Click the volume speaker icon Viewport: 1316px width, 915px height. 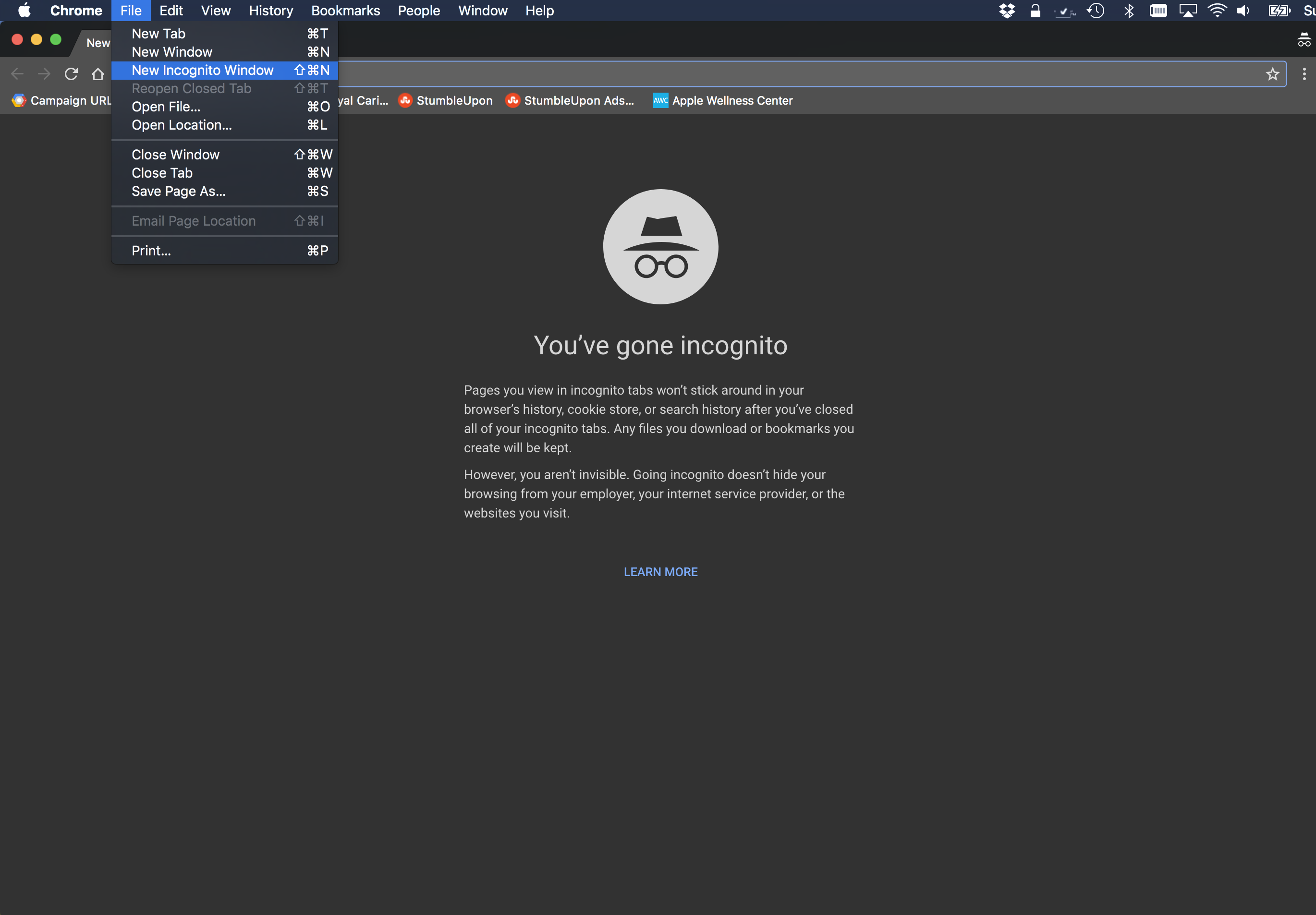(x=1243, y=10)
